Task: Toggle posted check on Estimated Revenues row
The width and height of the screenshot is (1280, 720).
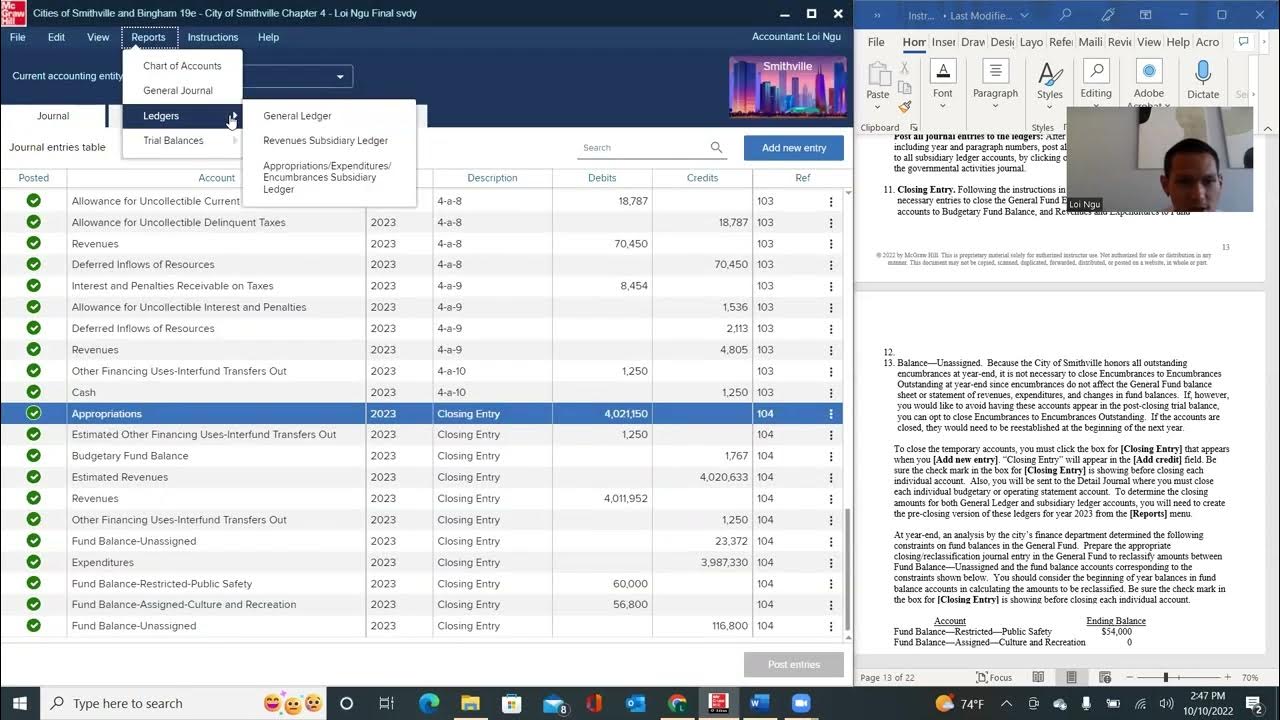Action: [x=34, y=477]
